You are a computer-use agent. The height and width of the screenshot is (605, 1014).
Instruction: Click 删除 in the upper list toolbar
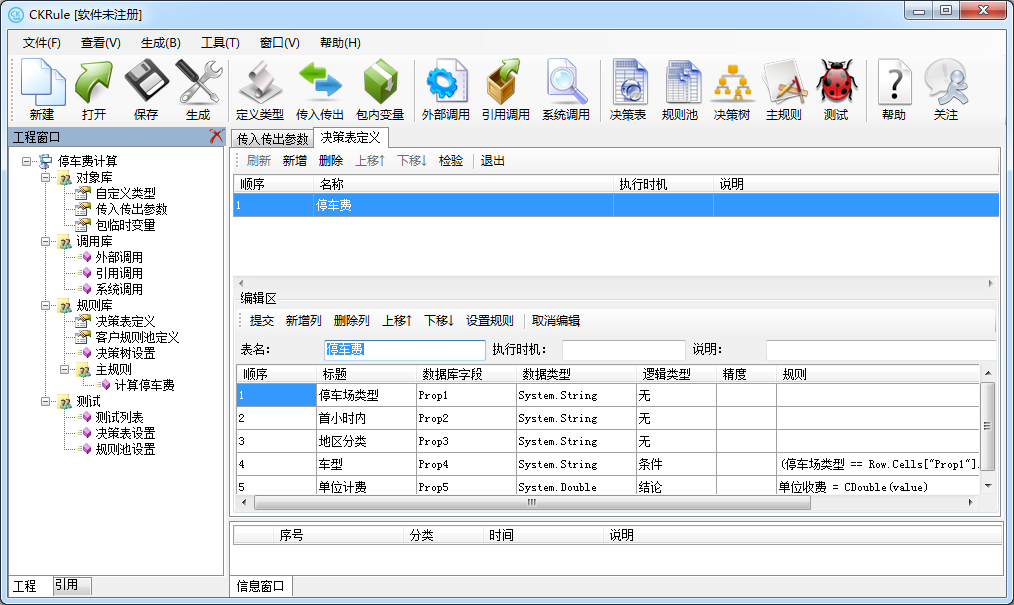pyautogui.click(x=330, y=161)
